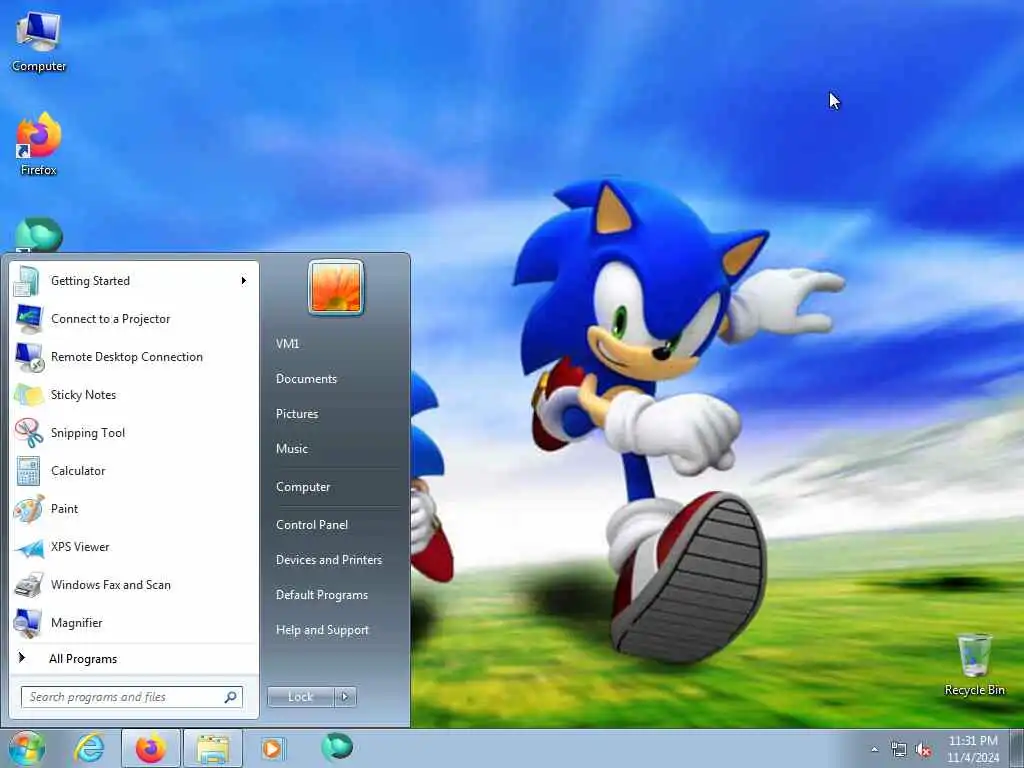The width and height of the screenshot is (1024, 768).
Task: Open Windows Explorer from the taskbar
Action: (213, 748)
